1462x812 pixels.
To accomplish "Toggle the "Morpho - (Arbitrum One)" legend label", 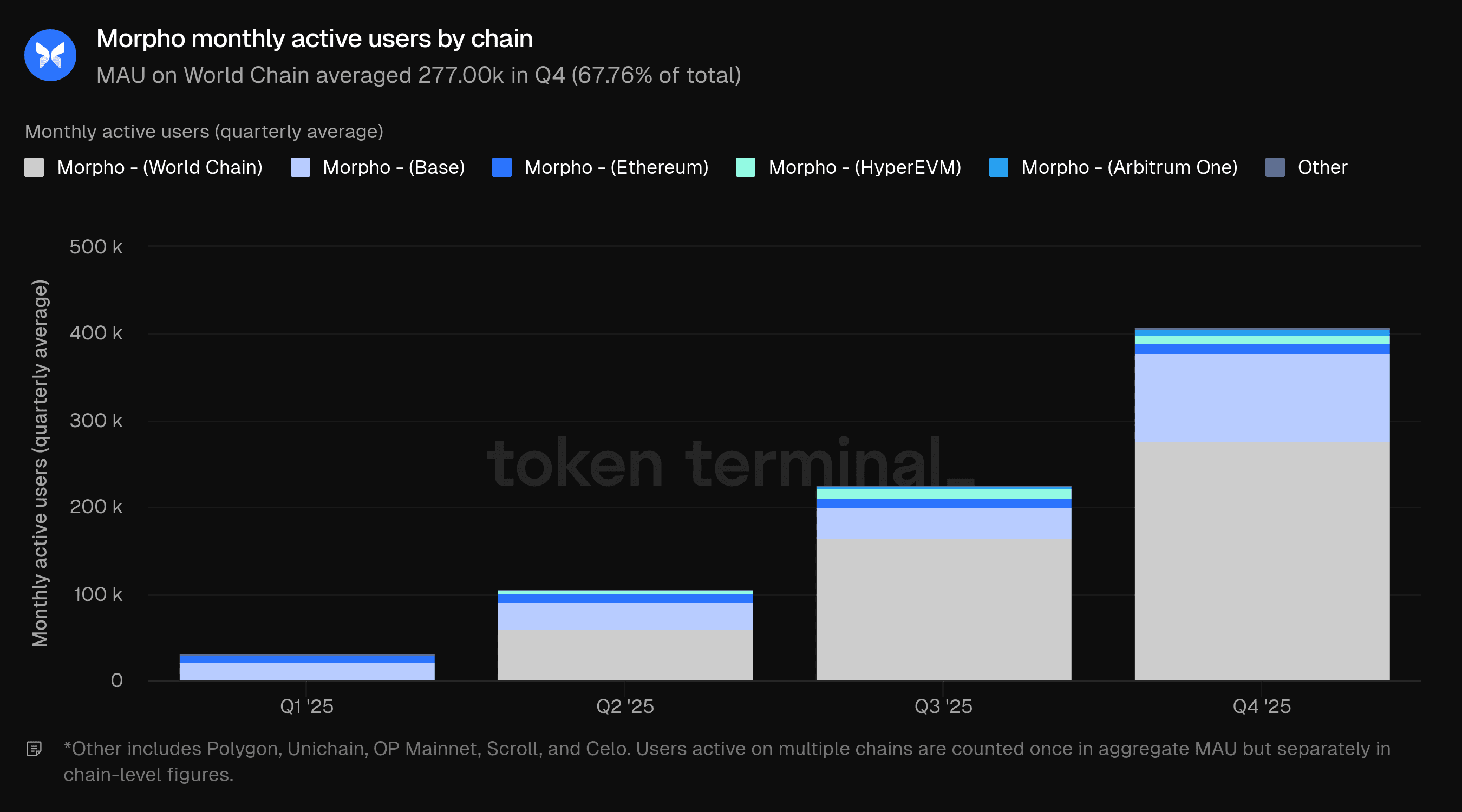I will point(1129,167).
